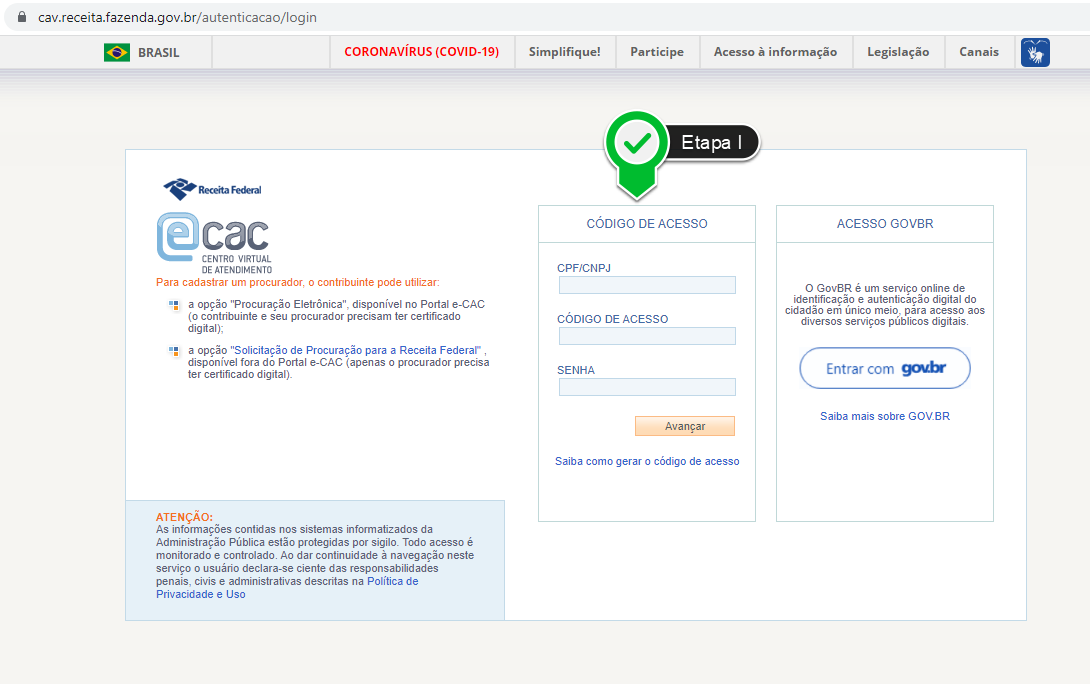Open the Simplifique! menu item
The width and height of the screenshot is (1090, 684).
(564, 52)
